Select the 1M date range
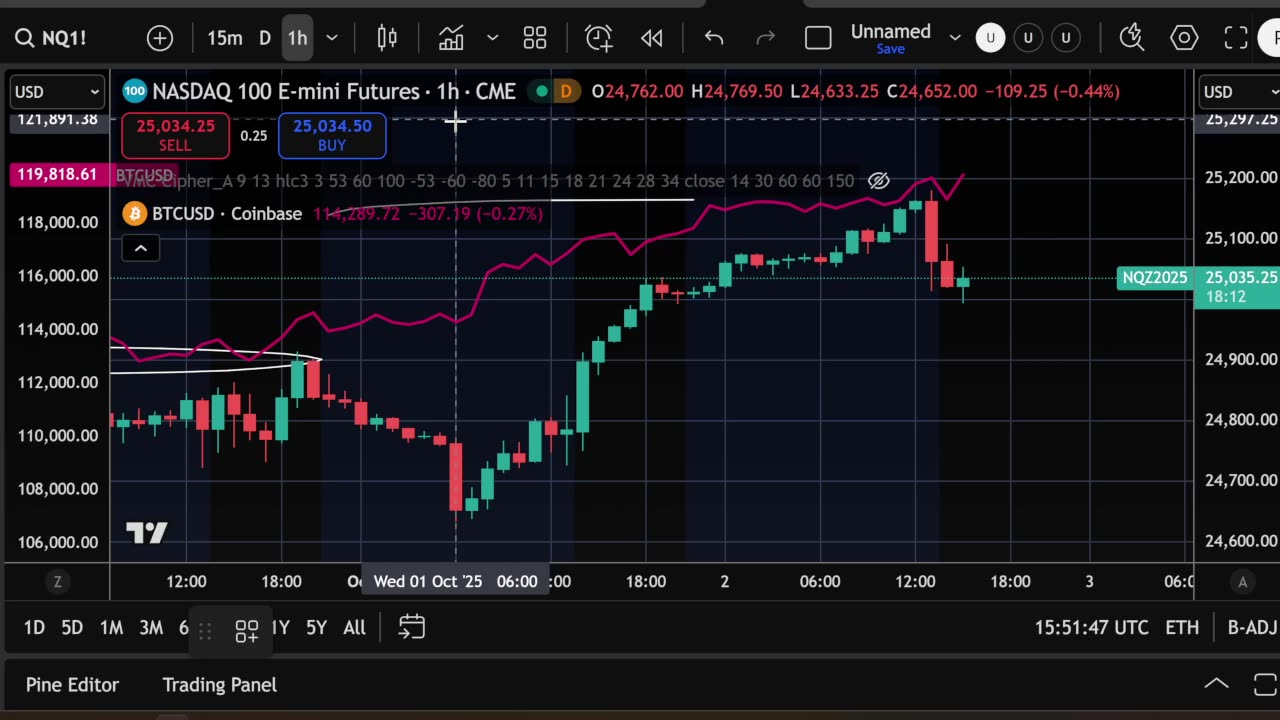This screenshot has height=720, width=1280. coord(111,628)
